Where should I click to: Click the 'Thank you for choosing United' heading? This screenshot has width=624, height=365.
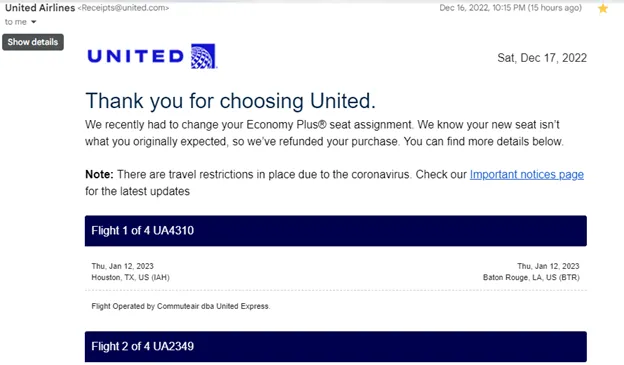pyautogui.click(x=230, y=101)
